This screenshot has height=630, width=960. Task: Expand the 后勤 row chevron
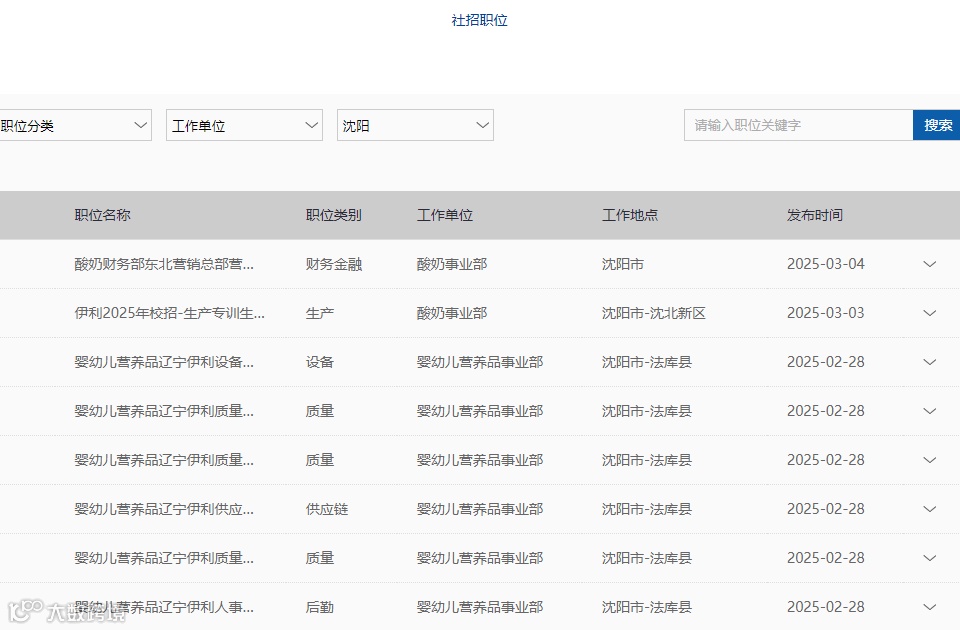click(x=929, y=607)
